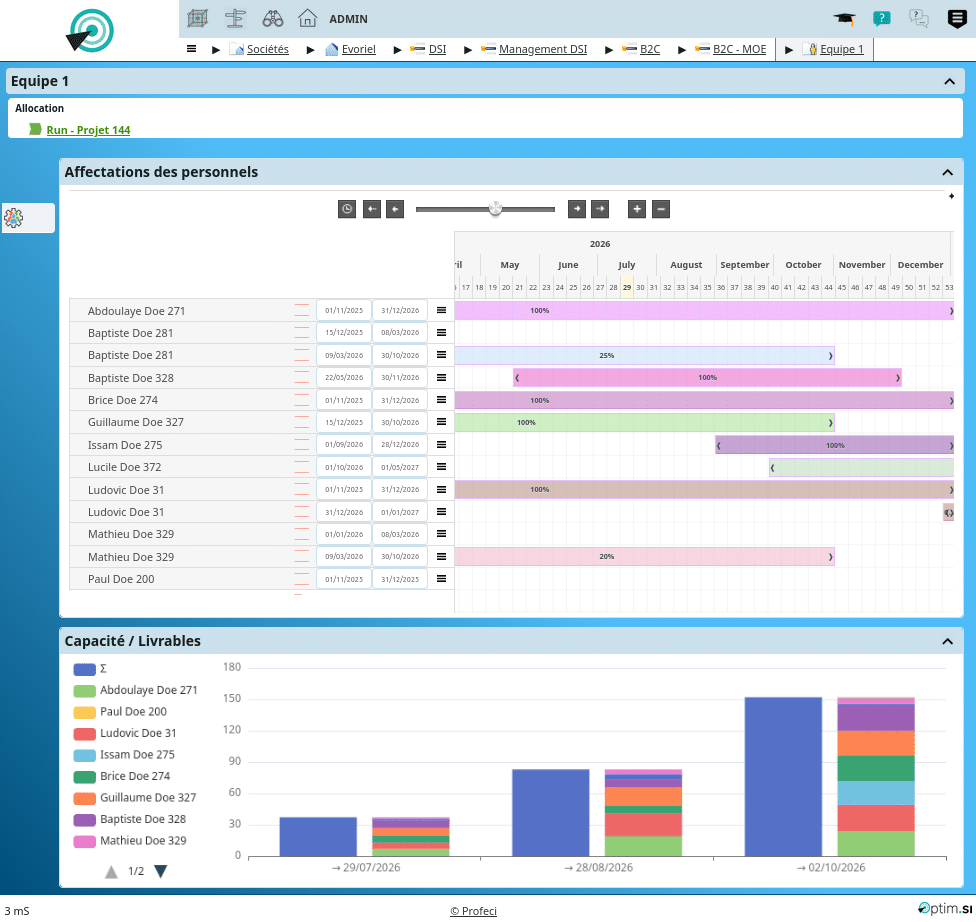The width and height of the screenshot is (976, 922).
Task: Toggle the Σ sum legend series
Action: [x=90, y=669]
